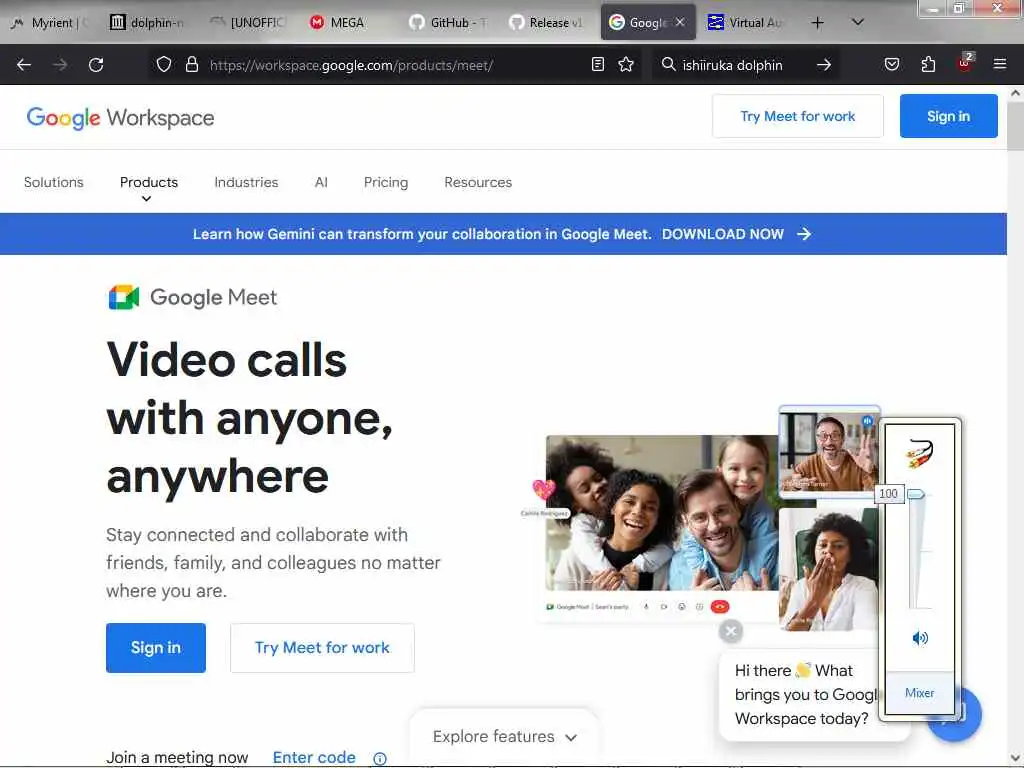Screen dimensions: 1024x768
Task: Switch to the Myrient tab
Action: (50, 23)
